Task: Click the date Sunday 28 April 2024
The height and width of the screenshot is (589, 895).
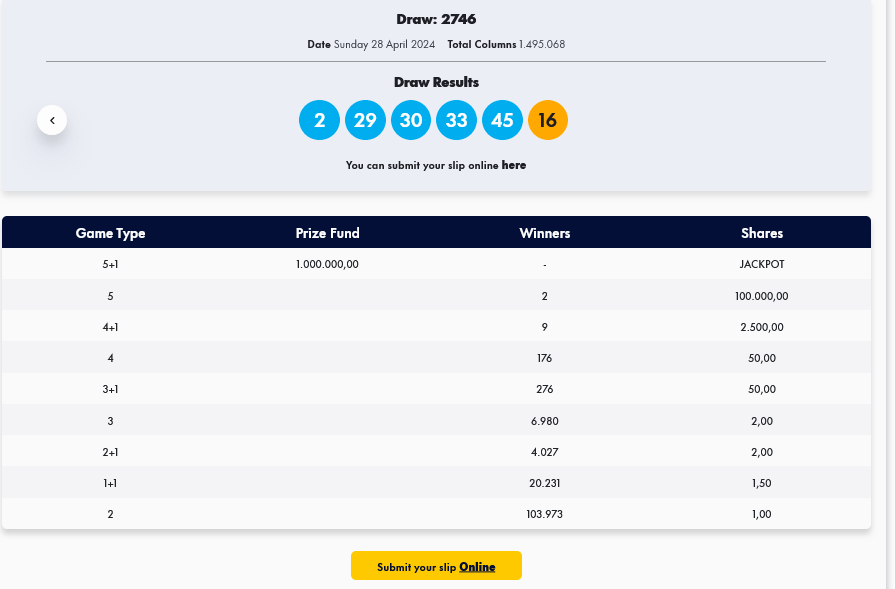Action: (386, 44)
